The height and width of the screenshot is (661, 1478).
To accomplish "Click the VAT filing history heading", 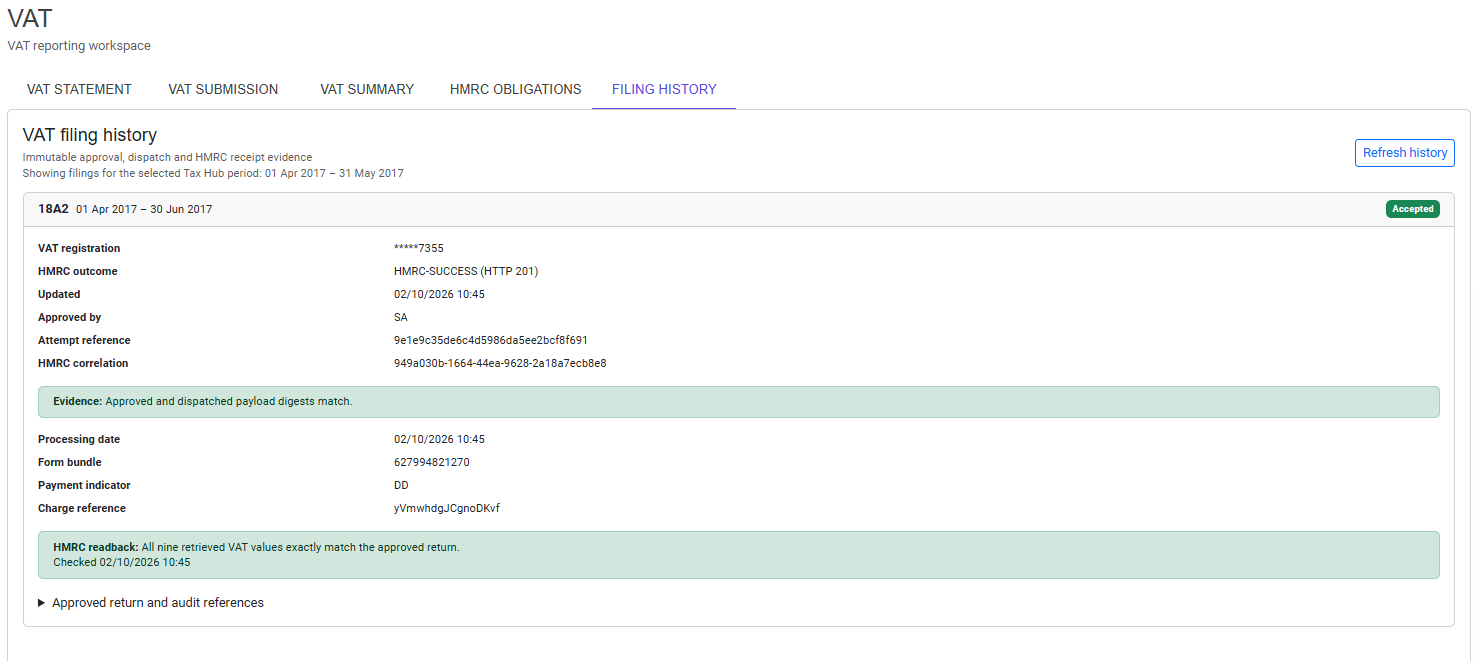I will point(90,135).
